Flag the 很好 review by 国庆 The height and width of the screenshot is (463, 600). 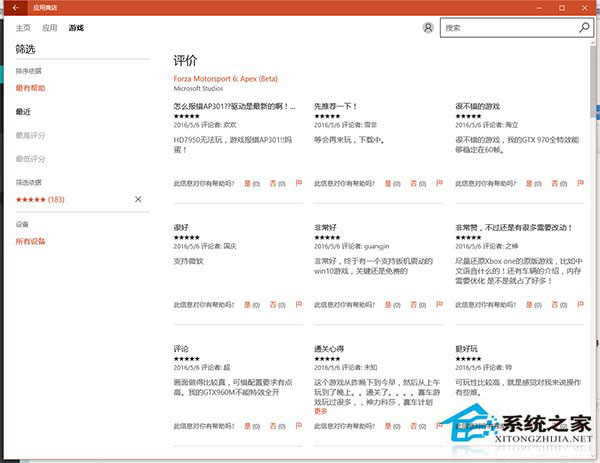[299, 304]
